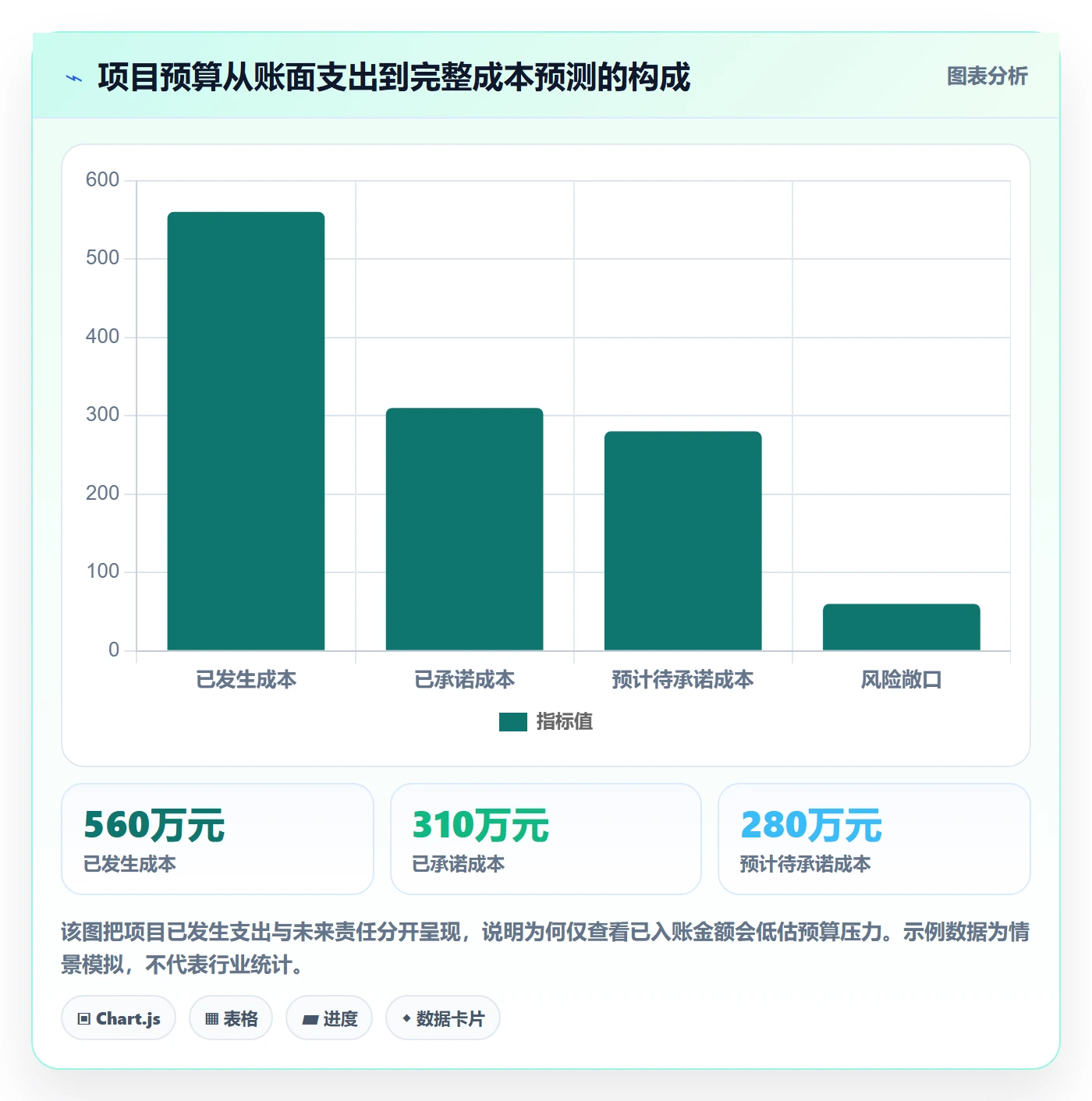
Task: Click the 100 y-axis value
Action: click(102, 572)
